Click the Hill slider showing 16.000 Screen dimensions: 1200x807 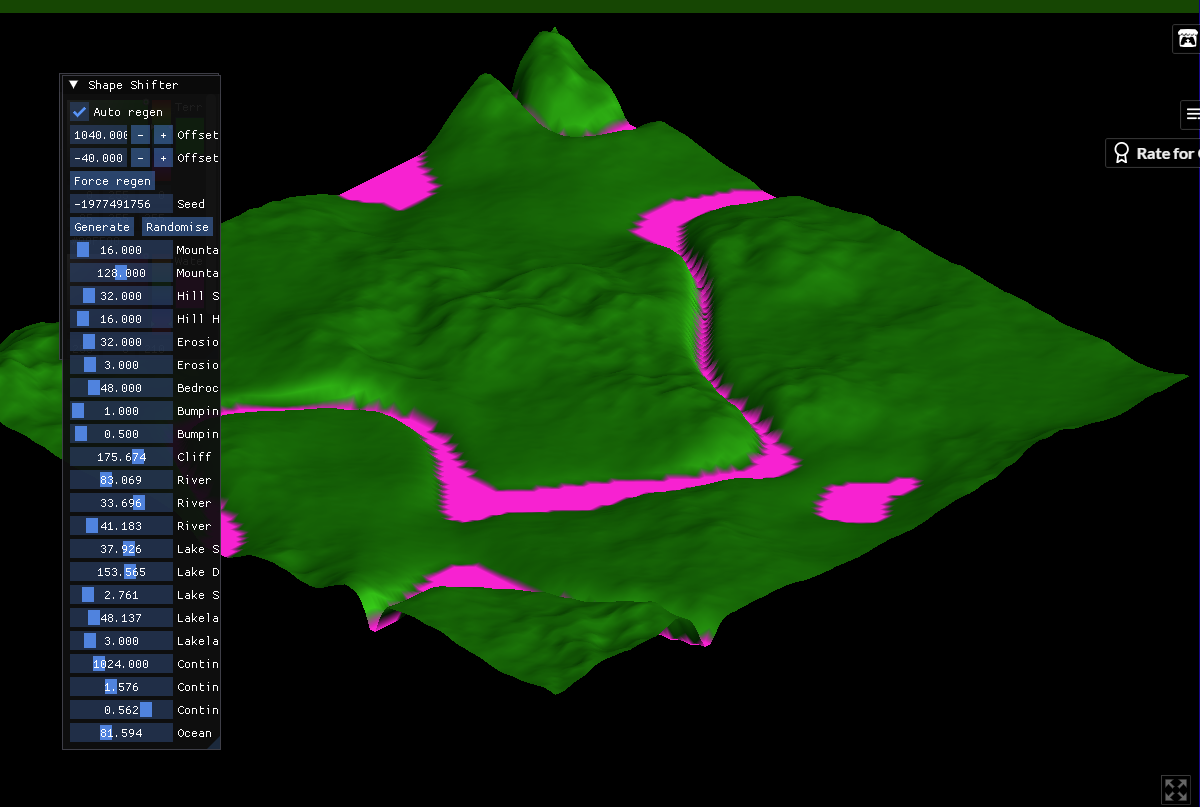[x=121, y=319]
